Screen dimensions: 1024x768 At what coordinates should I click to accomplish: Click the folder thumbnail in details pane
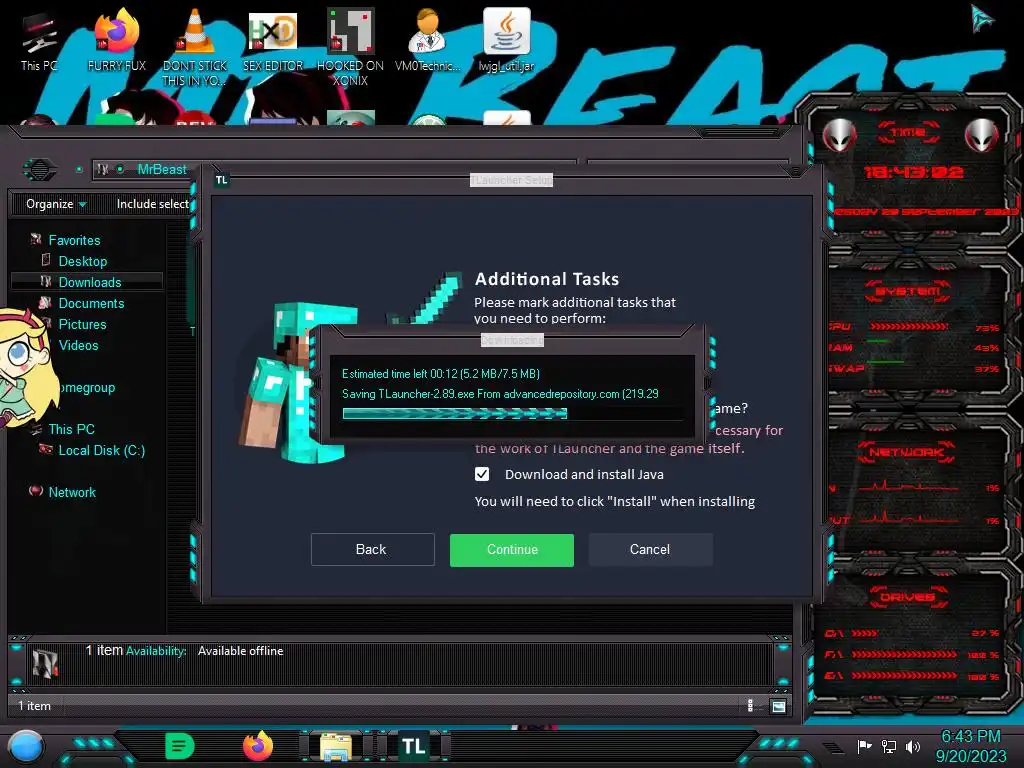click(x=45, y=662)
